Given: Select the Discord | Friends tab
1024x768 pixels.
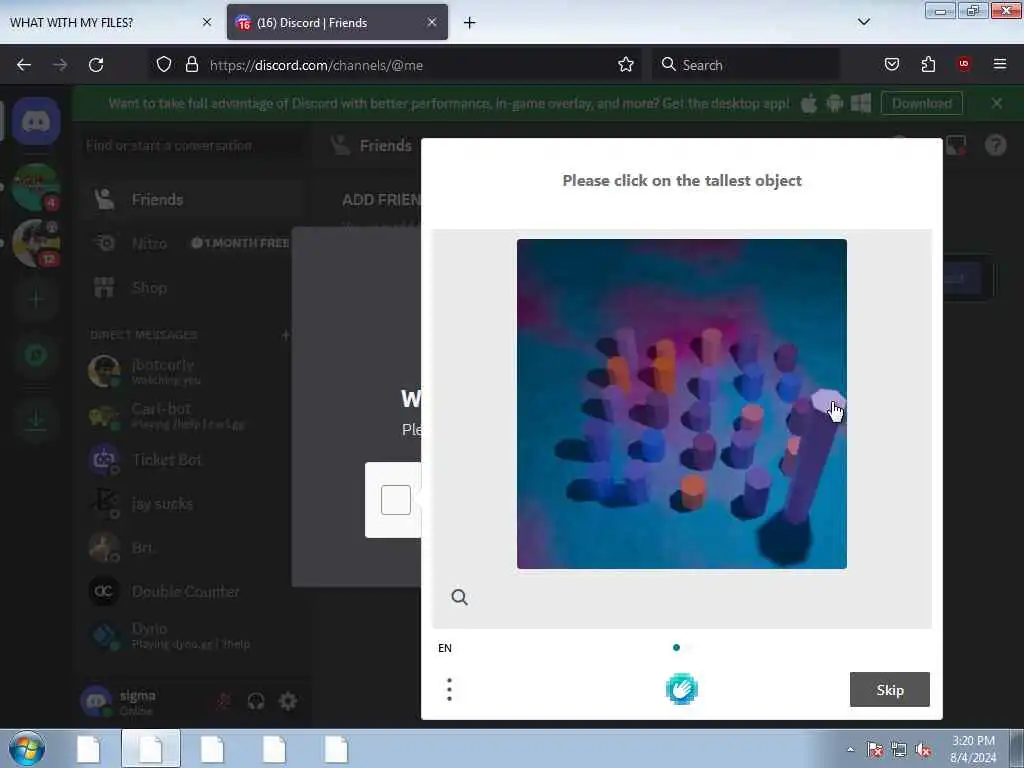Looking at the screenshot, I should (337, 23).
